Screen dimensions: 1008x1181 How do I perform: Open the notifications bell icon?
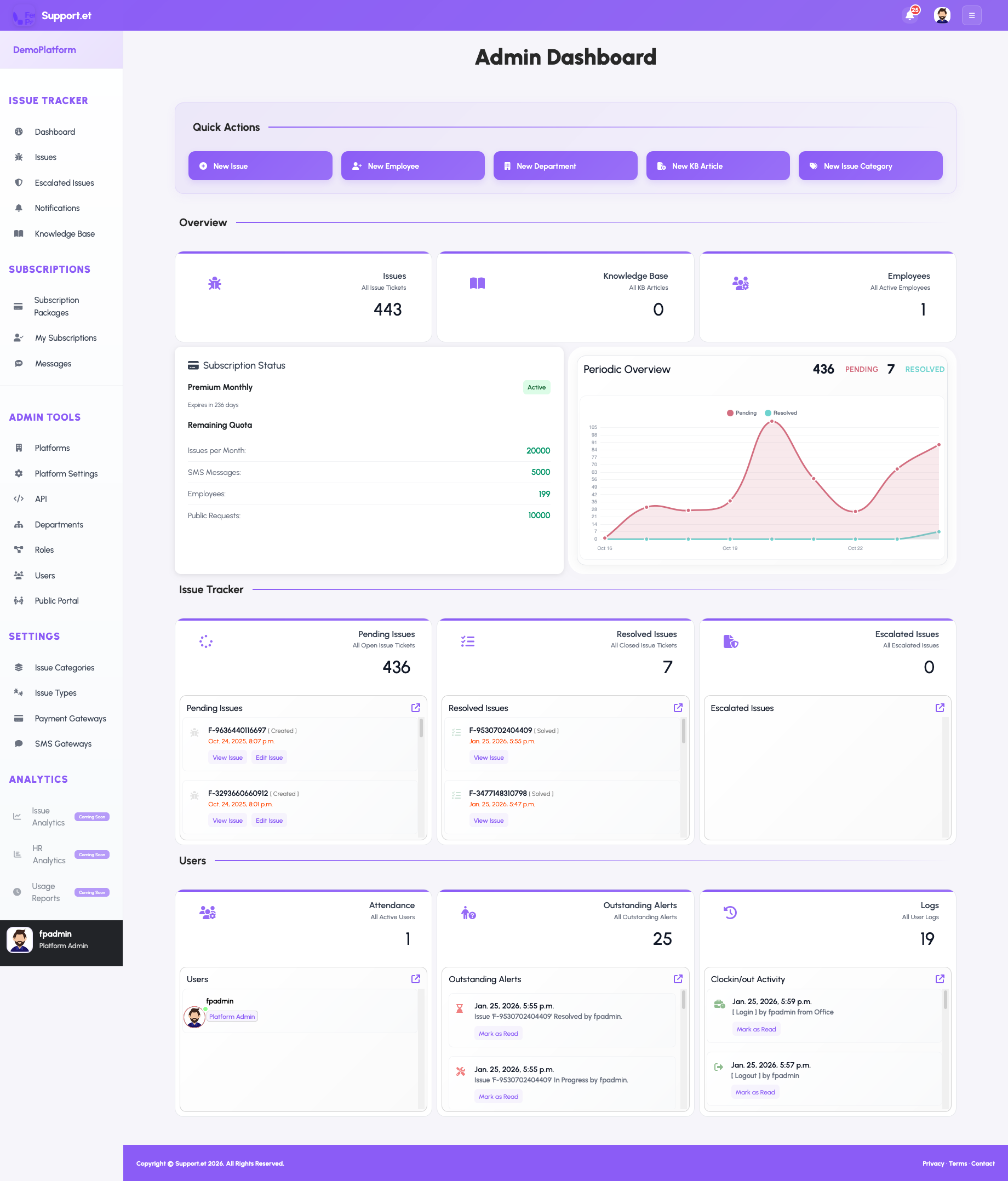click(x=909, y=15)
